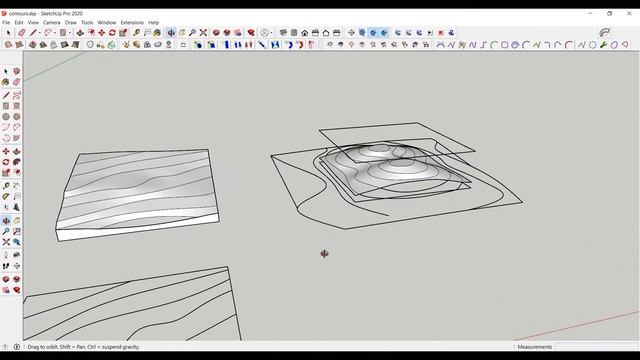
Task: Open 3D Warehouse from top toolbar
Action: click(216, 33)
